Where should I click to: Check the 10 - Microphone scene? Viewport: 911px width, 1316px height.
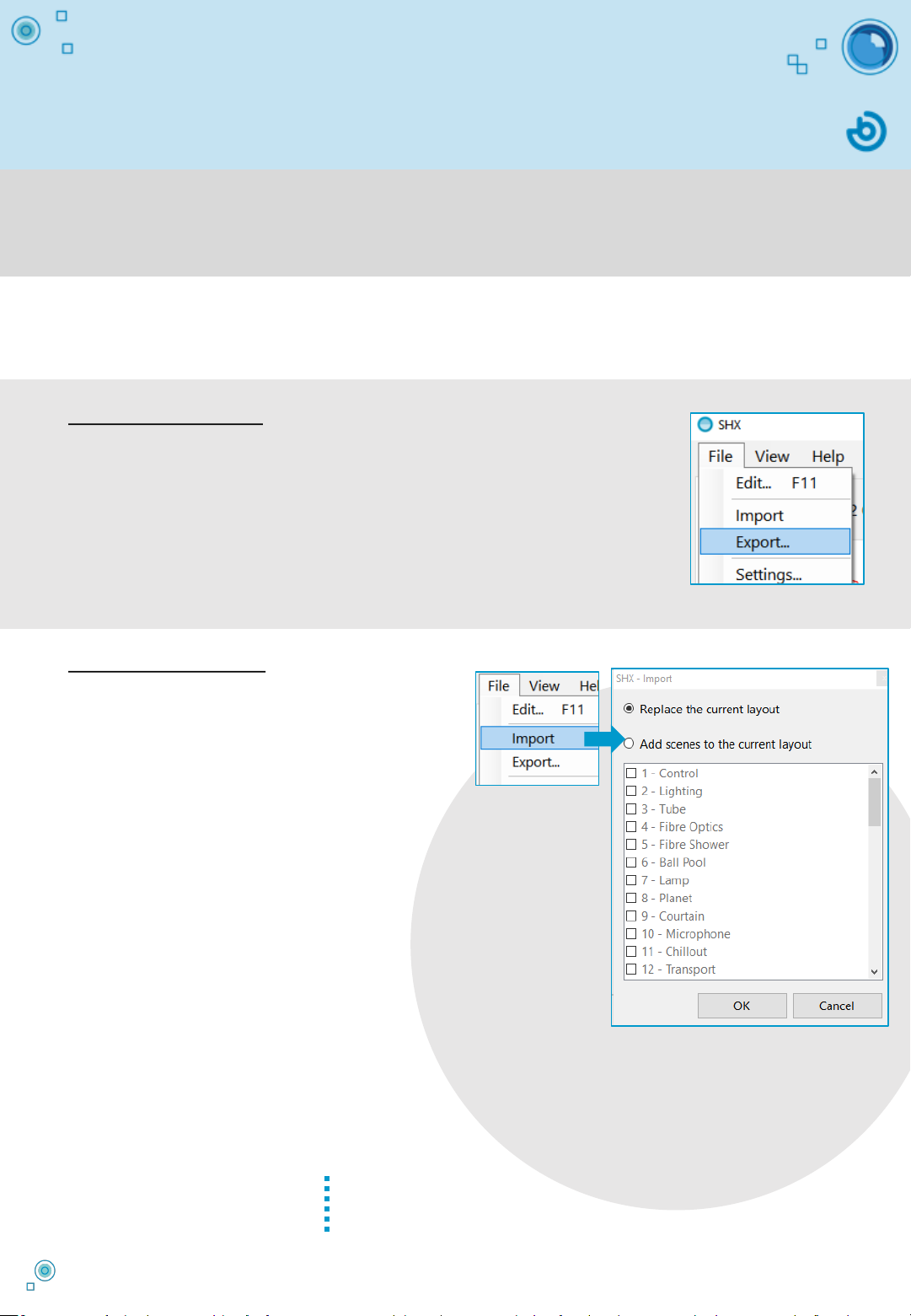631,934
